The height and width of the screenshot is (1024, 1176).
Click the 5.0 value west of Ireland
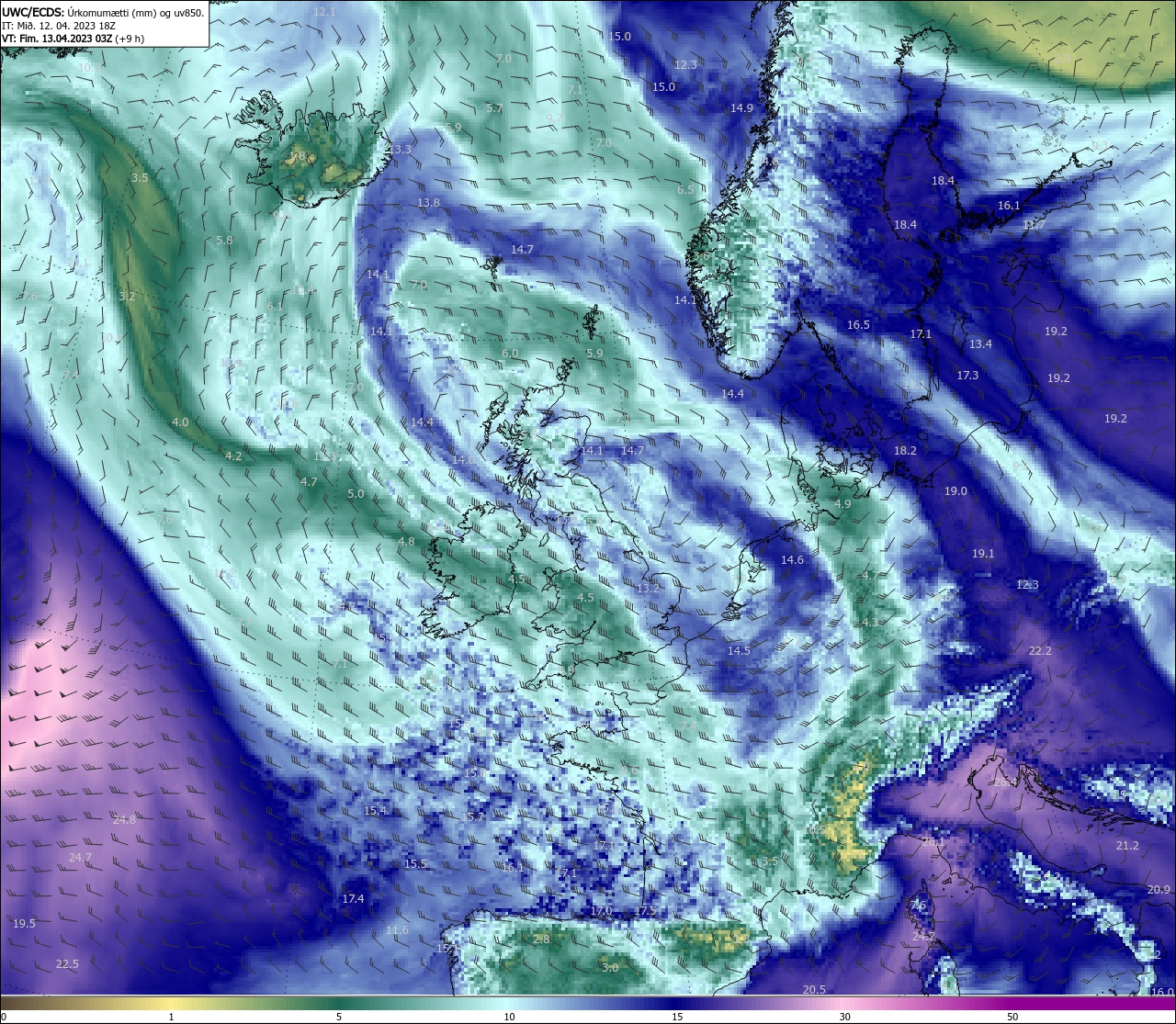point(356,493)
